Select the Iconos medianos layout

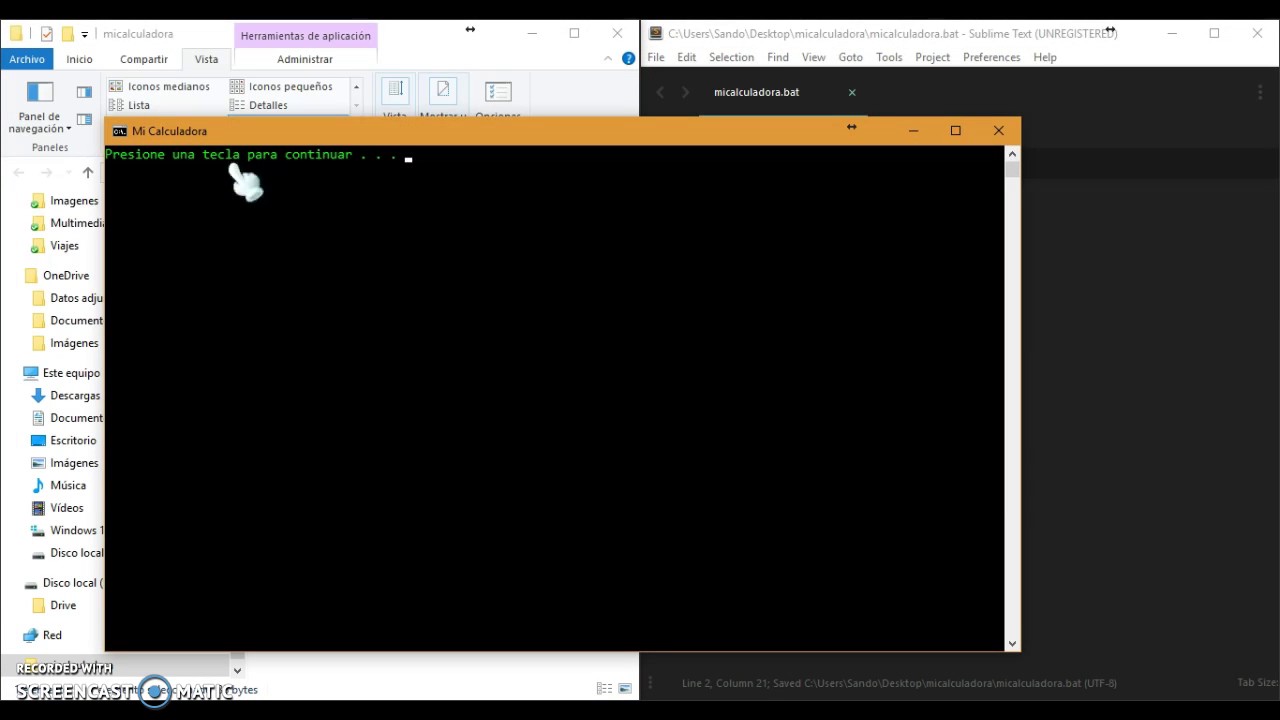160,86
